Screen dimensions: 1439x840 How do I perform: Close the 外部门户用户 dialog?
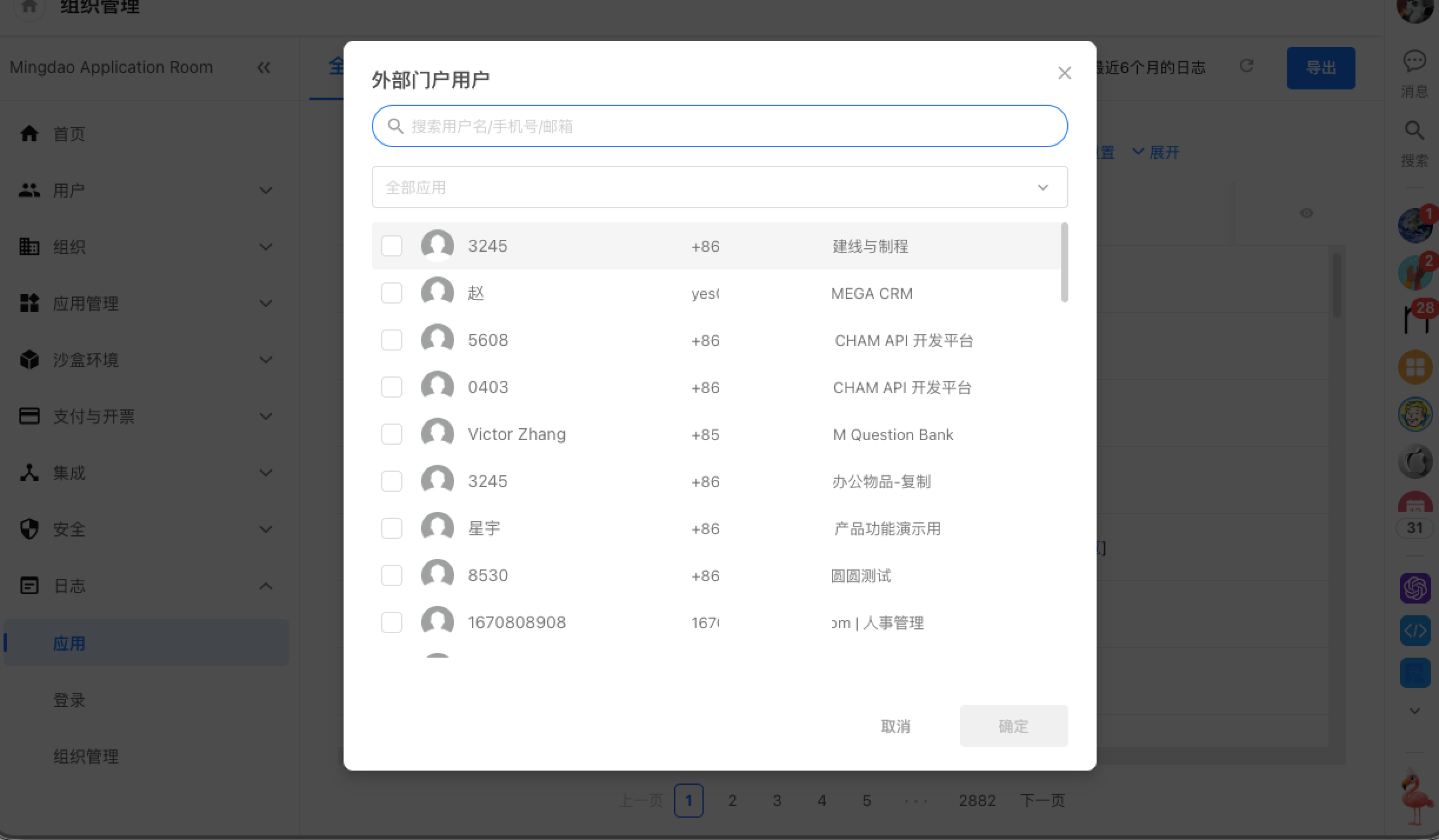point(1064,73)
